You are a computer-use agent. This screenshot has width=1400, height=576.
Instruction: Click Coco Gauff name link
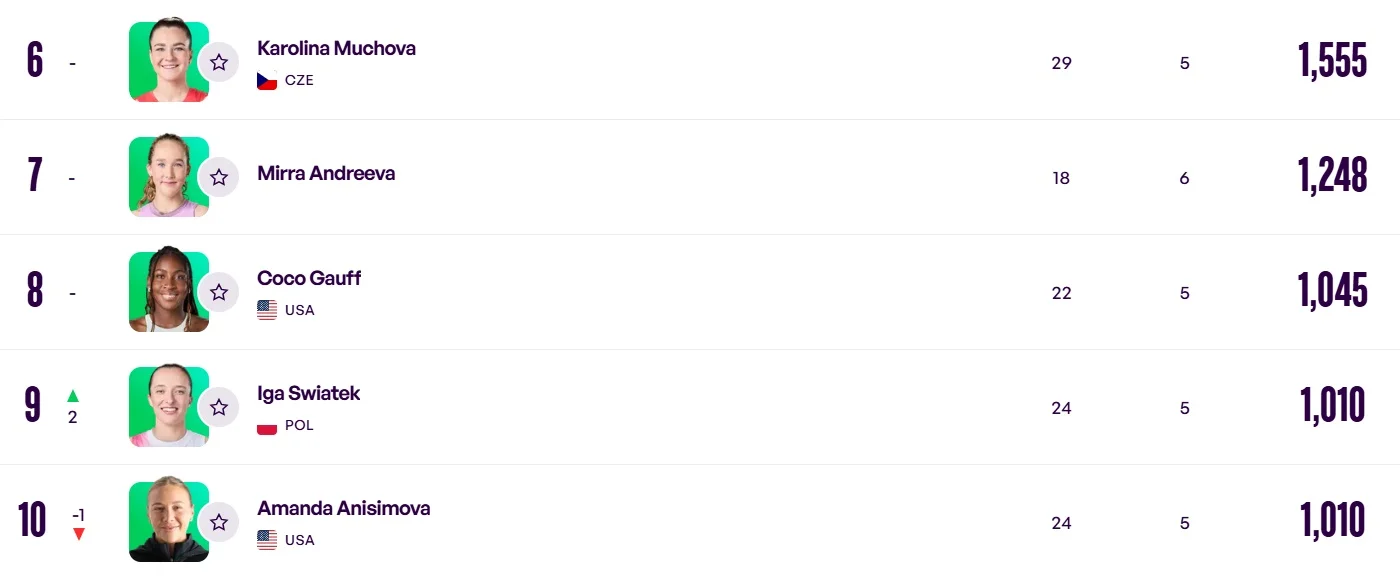tap(309, 278)
